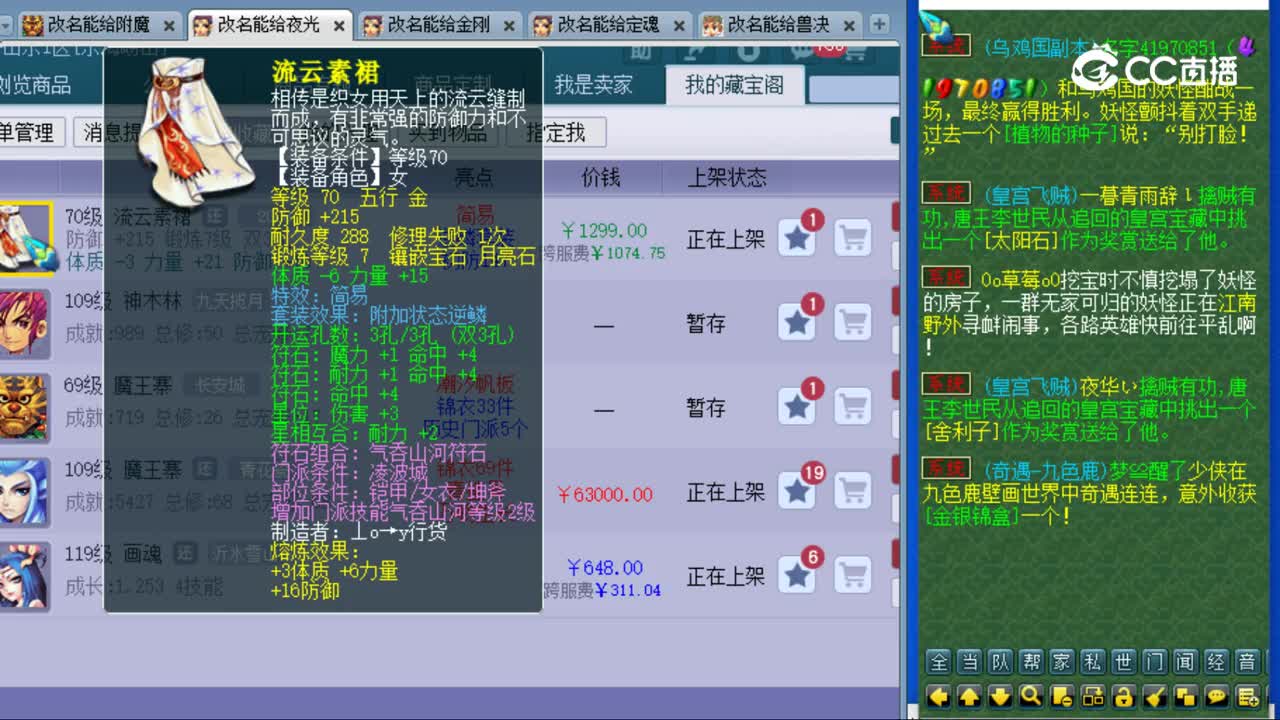Favorite the 流云素裙 item with its star
The image size is (1280, 720).
pyautogui.click(x=797, y=238)
